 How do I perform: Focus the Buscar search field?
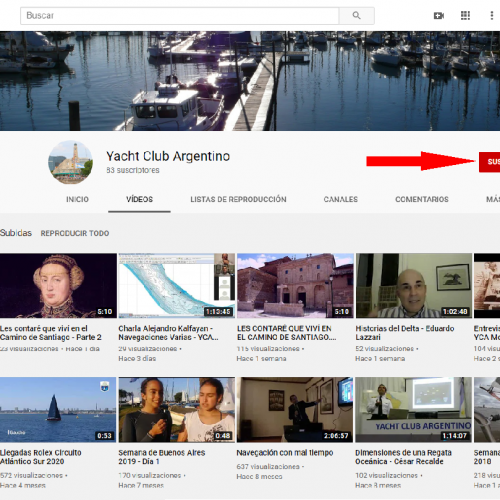click(179, 16)
